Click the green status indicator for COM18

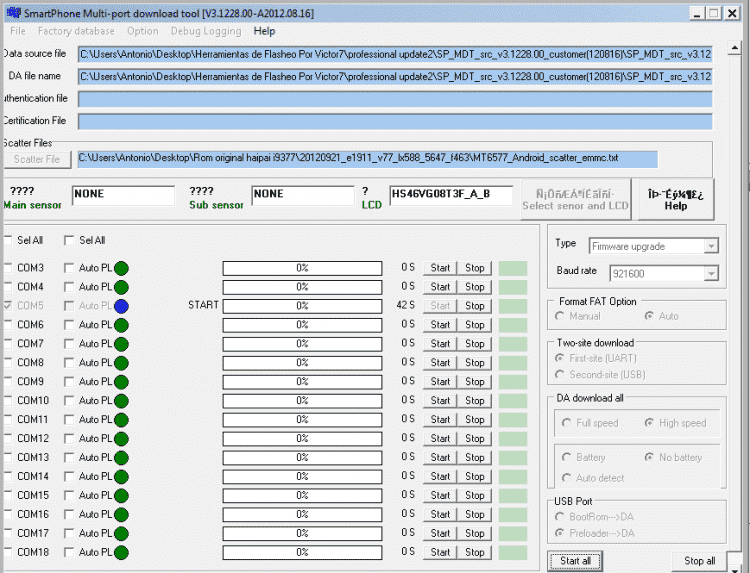pos(121,552)
